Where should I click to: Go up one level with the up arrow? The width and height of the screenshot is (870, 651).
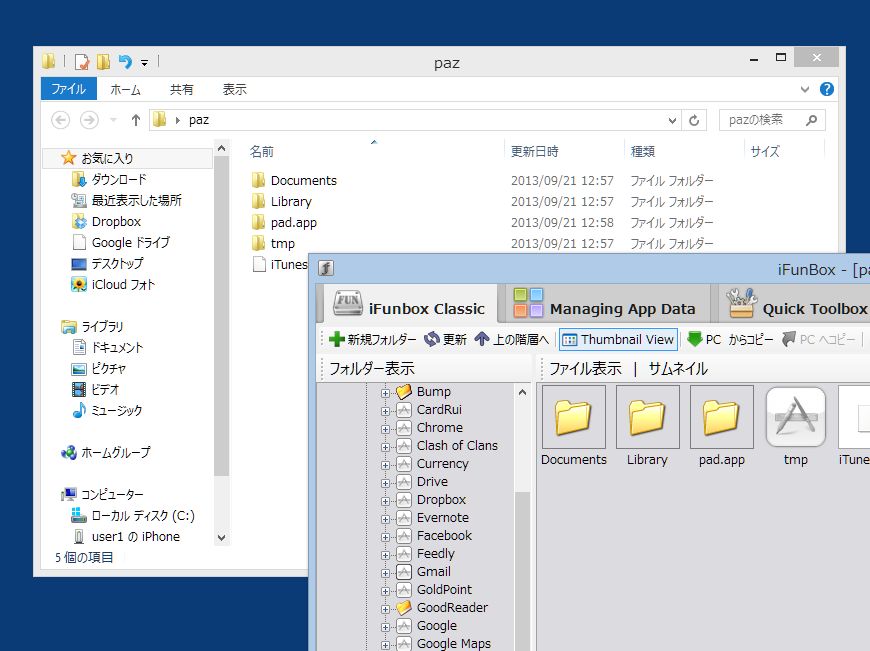pos(135,120)
